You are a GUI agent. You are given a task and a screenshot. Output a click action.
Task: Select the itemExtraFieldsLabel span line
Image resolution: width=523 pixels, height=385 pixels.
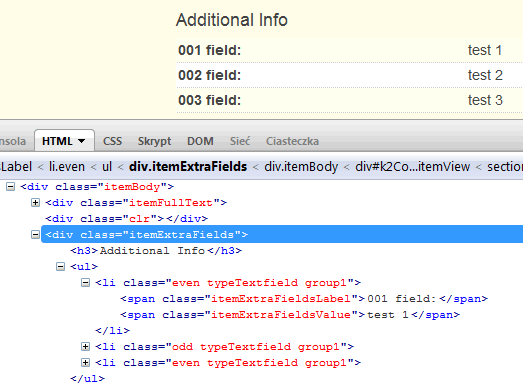304,299
